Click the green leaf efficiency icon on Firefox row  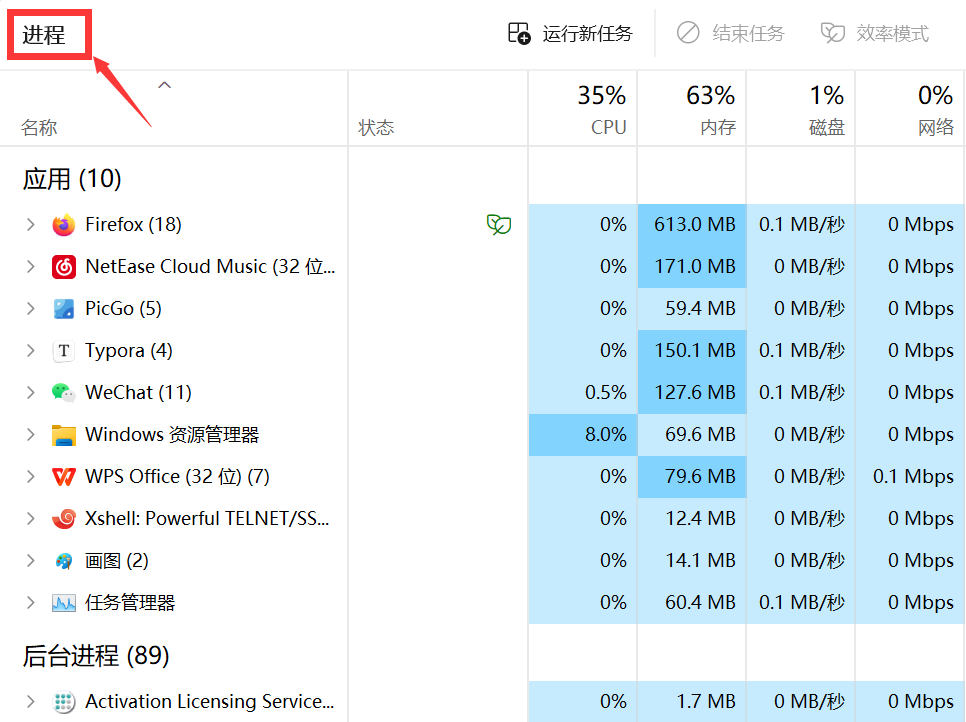(x=498, y=224)
